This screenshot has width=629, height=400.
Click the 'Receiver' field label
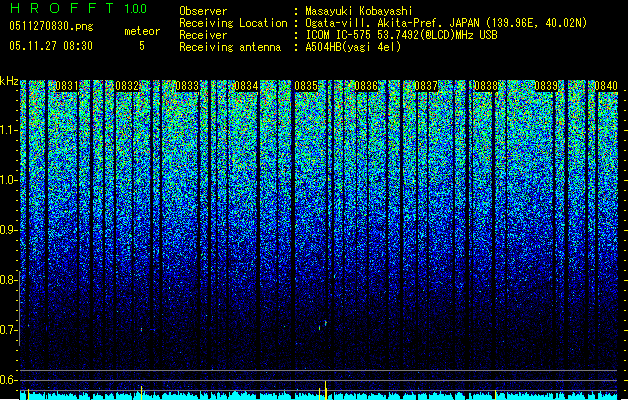tap(203, 35)
